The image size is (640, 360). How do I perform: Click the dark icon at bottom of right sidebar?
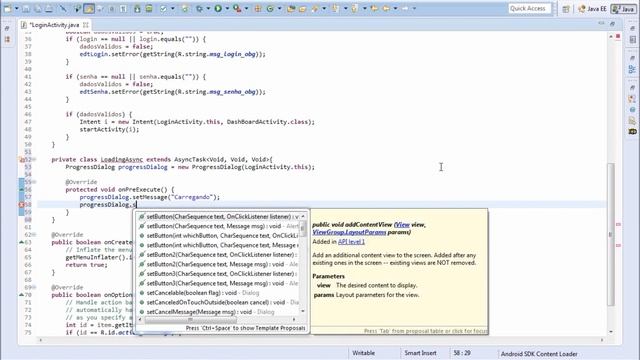tap(632, 131)
